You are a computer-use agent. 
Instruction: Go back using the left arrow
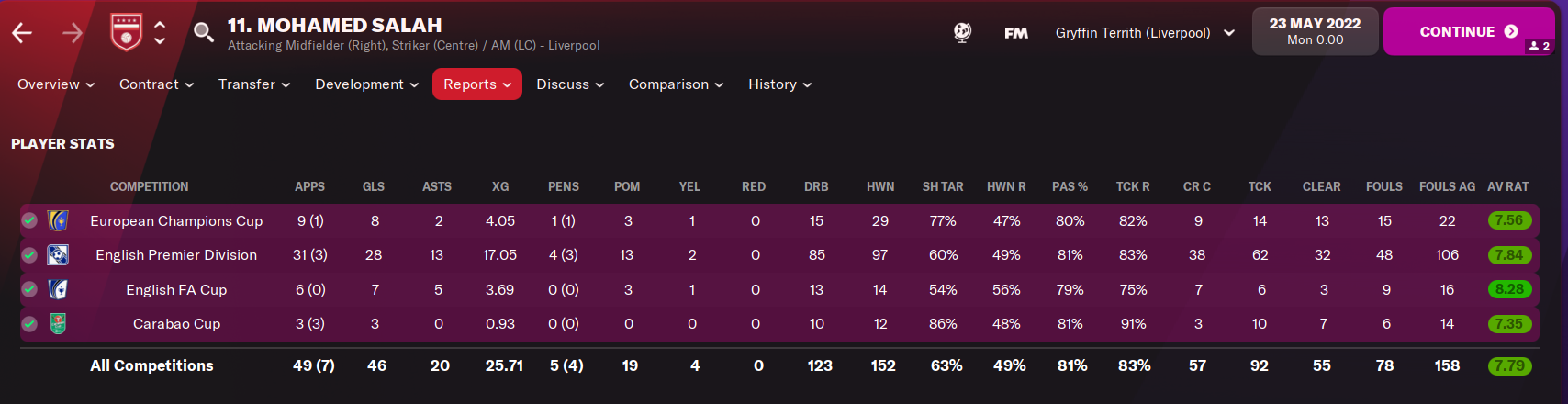(x=22, y=33)
